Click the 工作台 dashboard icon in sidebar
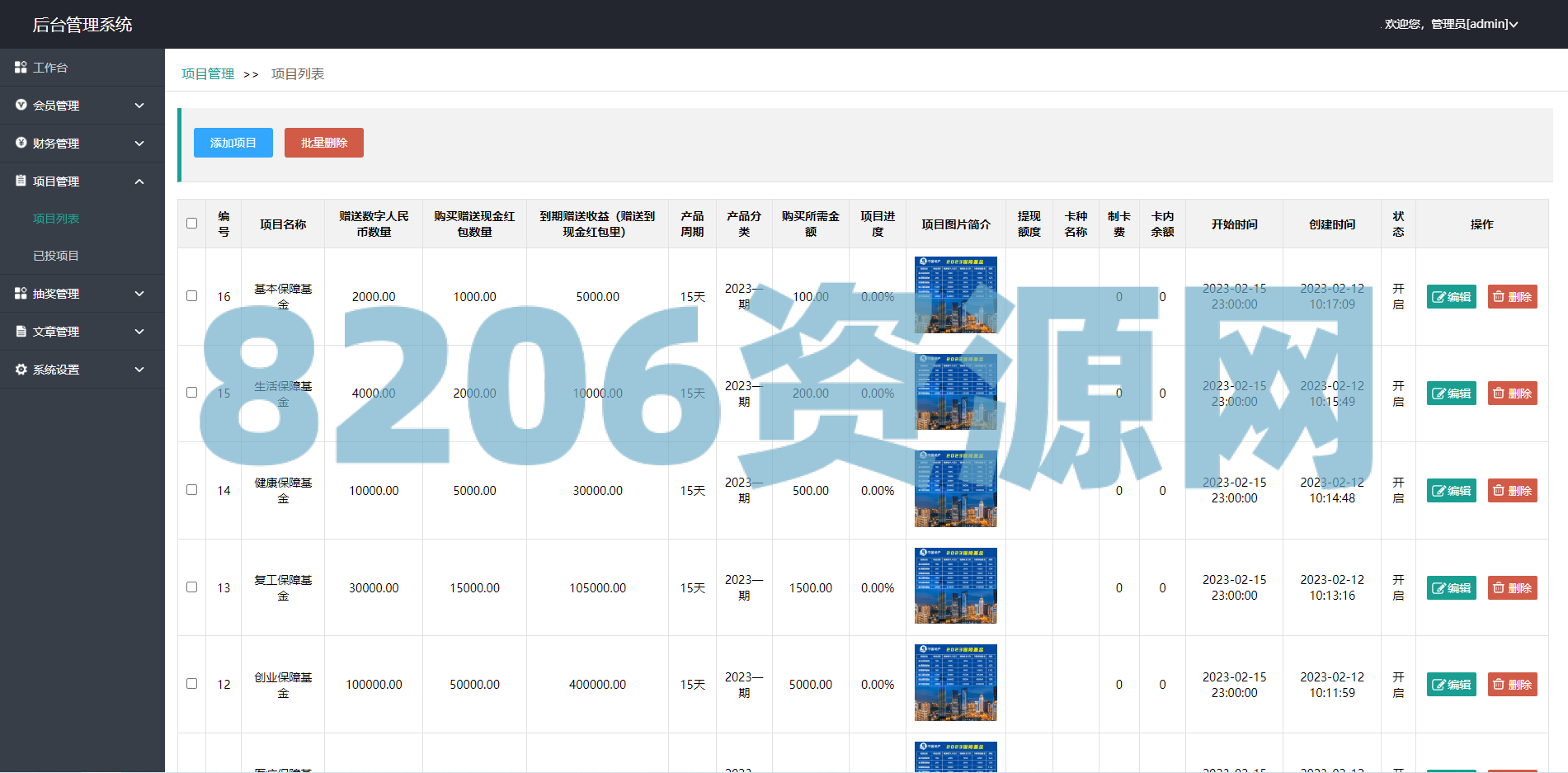Viewport: 1568px width, 773px height. click(21, 67)
